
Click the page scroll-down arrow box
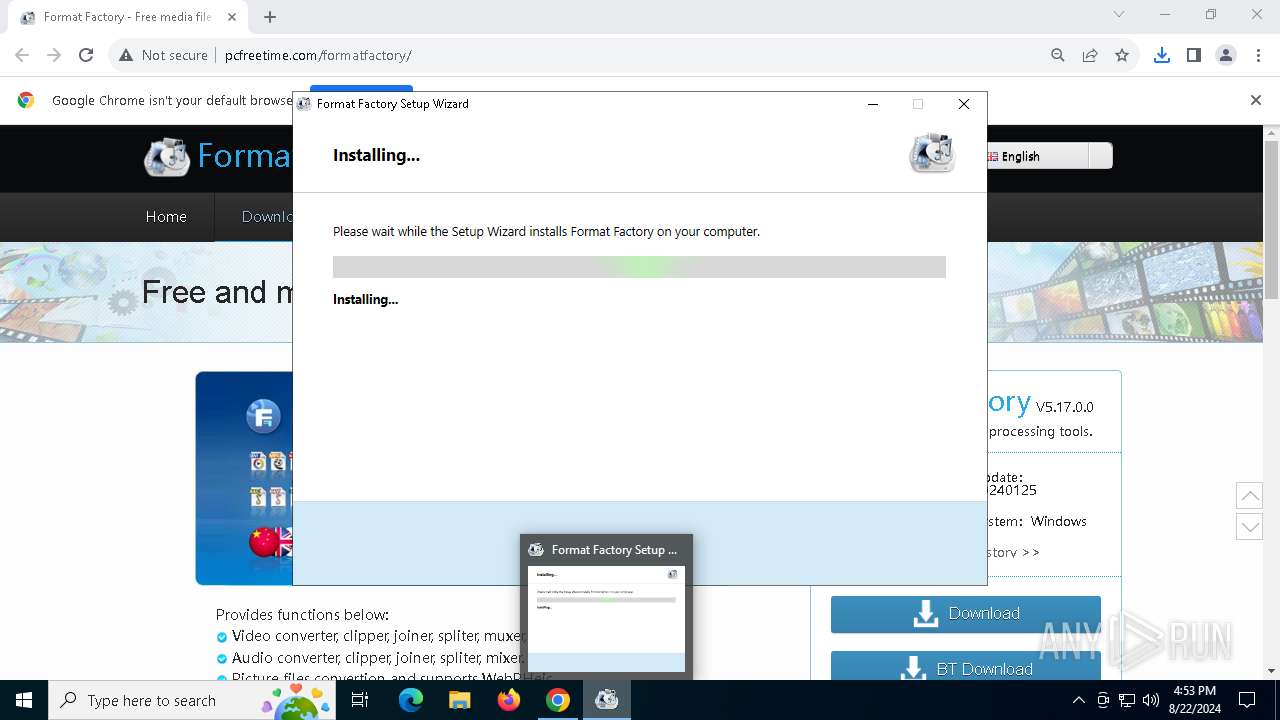coord(1249,526)
